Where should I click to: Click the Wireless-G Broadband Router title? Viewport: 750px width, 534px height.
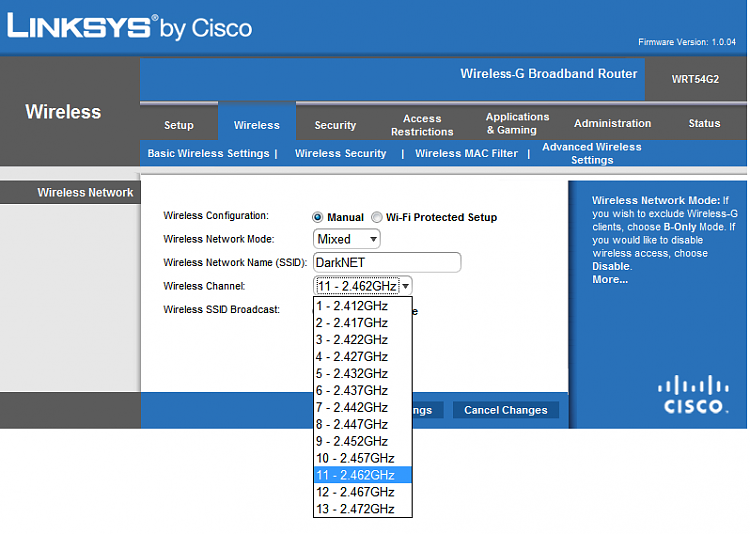coord(549,74)
